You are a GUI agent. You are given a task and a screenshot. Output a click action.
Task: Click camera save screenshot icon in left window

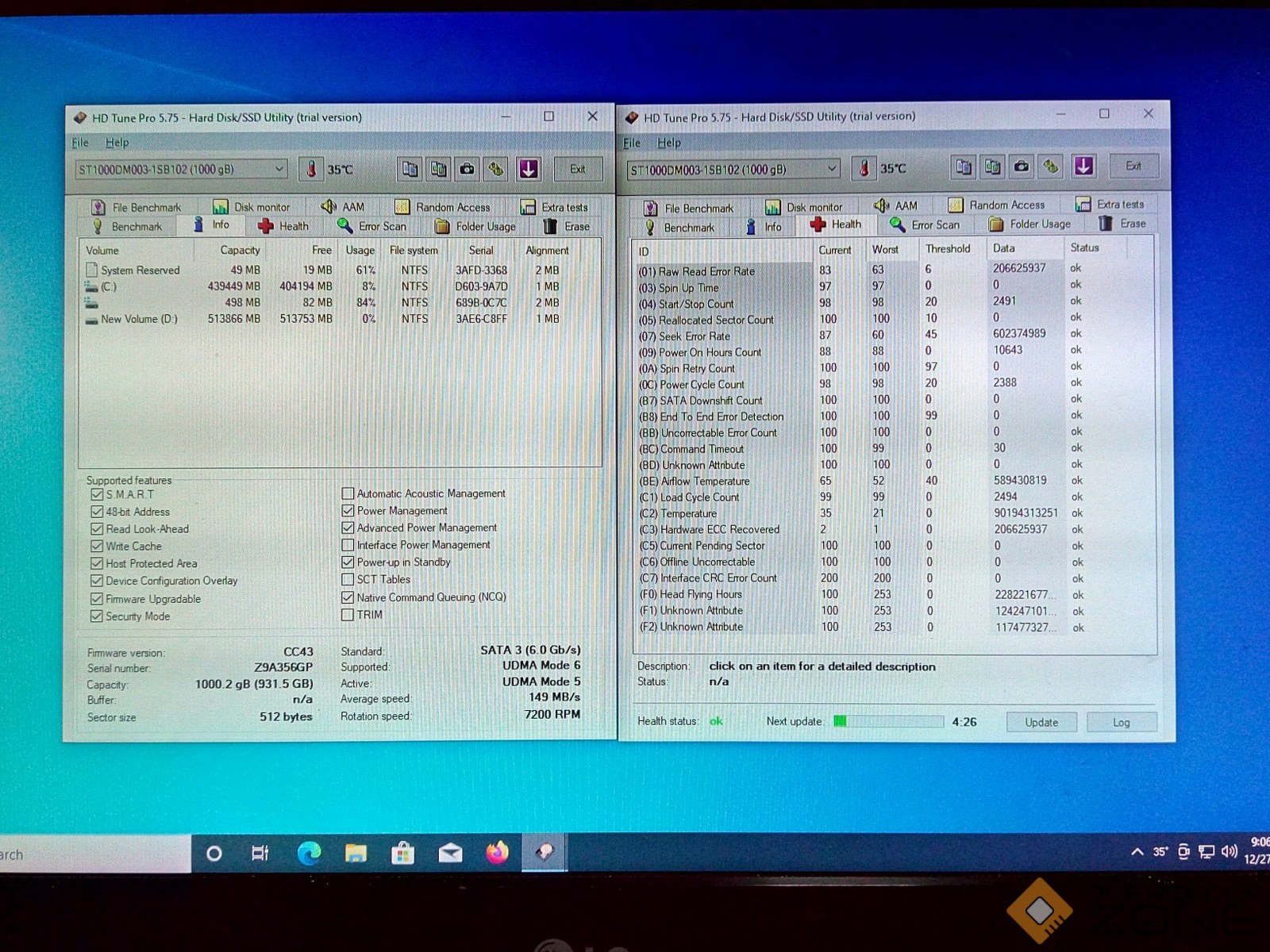tap(468, 169)
